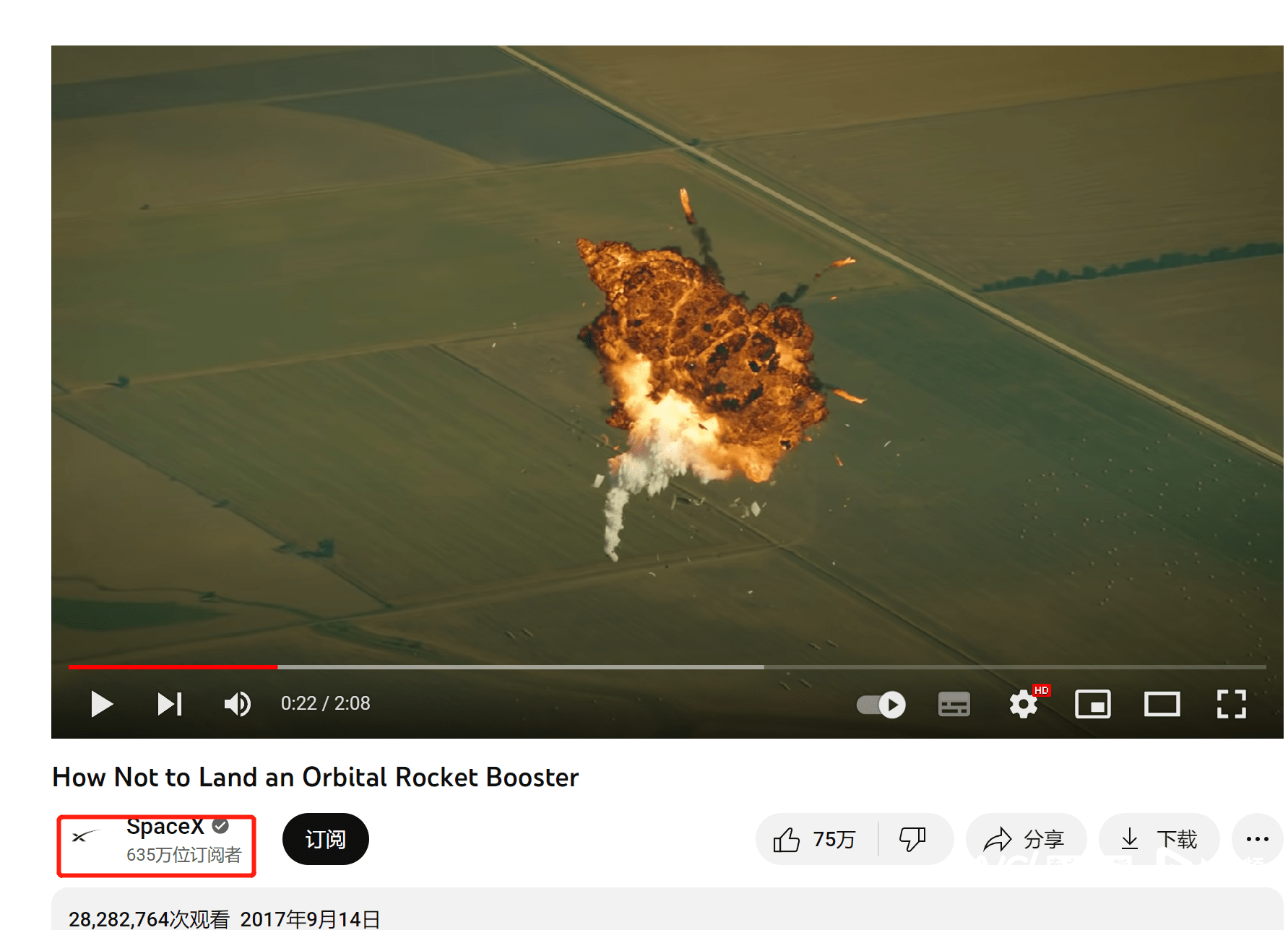Switch to theater mode
This screenshot has width=1288, height=930.
coord(1162,704)
